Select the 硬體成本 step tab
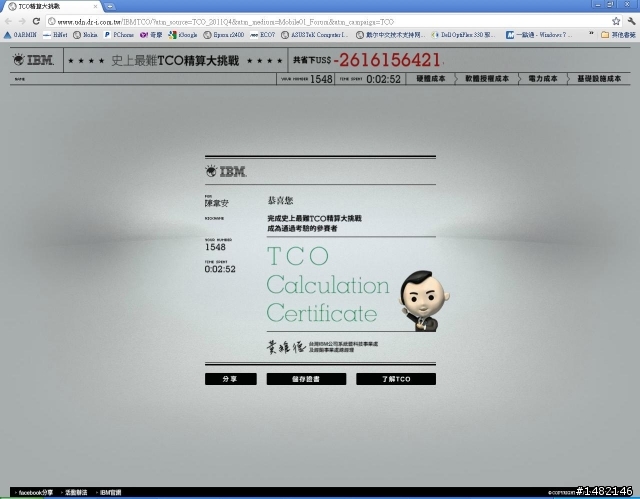 pos(431,78)
